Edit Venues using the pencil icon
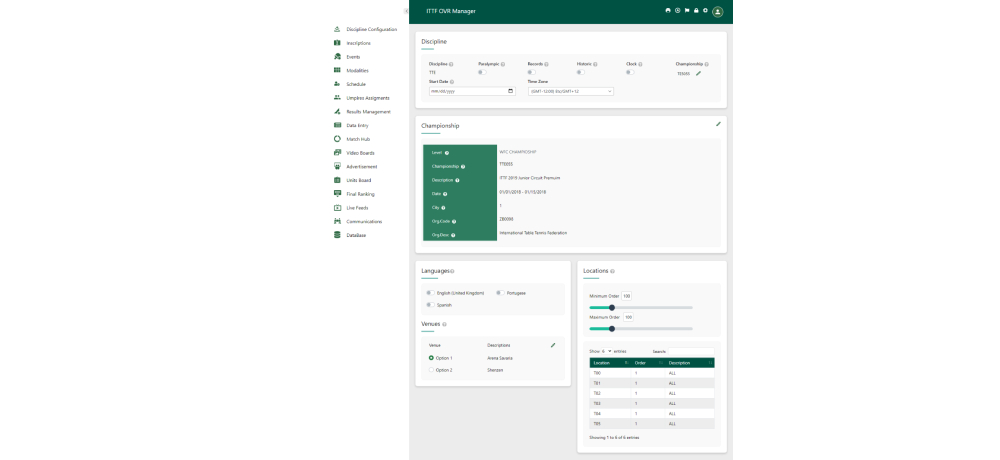The width and height of the screenshot is (1000, 460). click(x=553, y=345)
